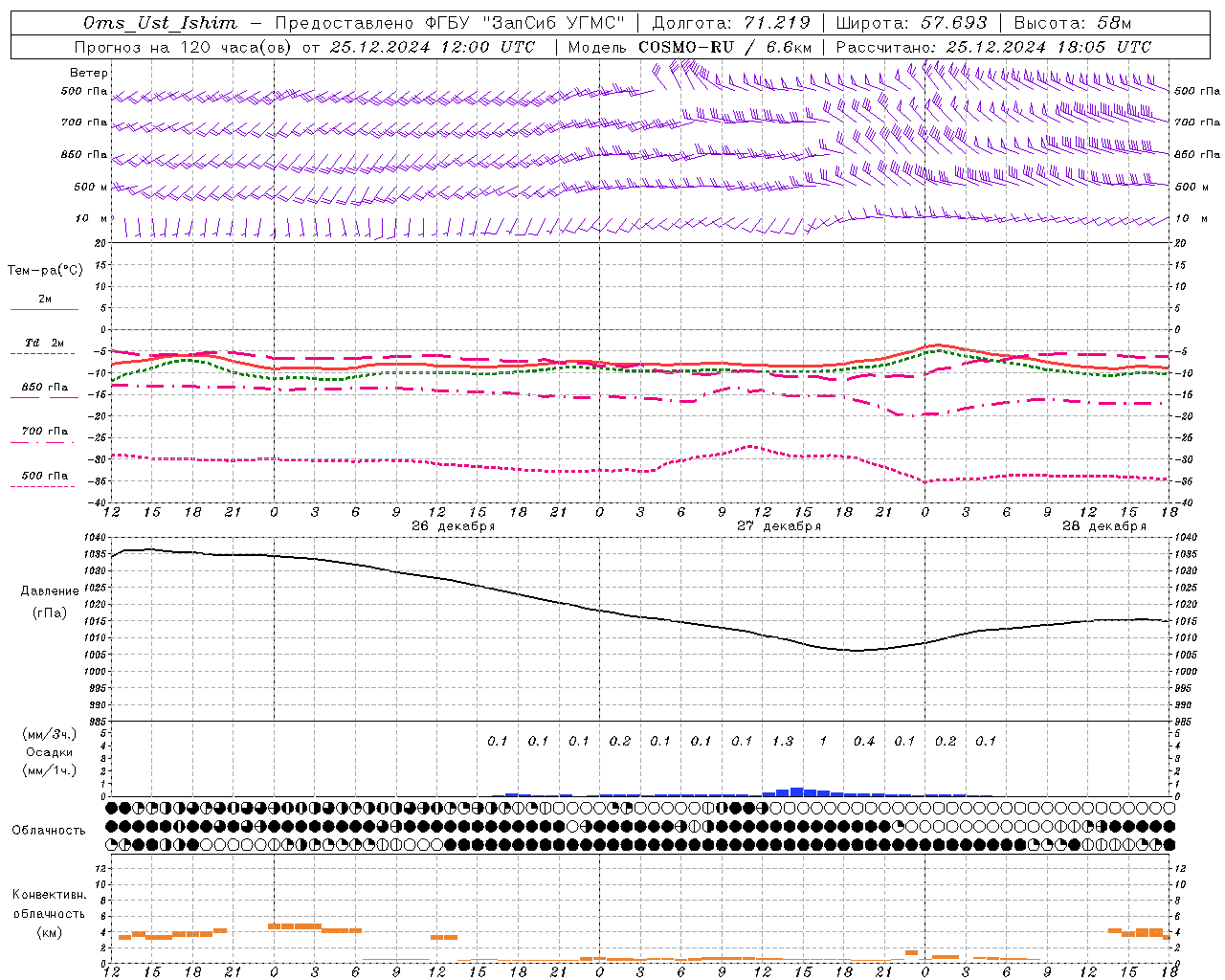Click the computed time Рассчитано: 25.12.2024 18:05 UTC

coord(993,47)
